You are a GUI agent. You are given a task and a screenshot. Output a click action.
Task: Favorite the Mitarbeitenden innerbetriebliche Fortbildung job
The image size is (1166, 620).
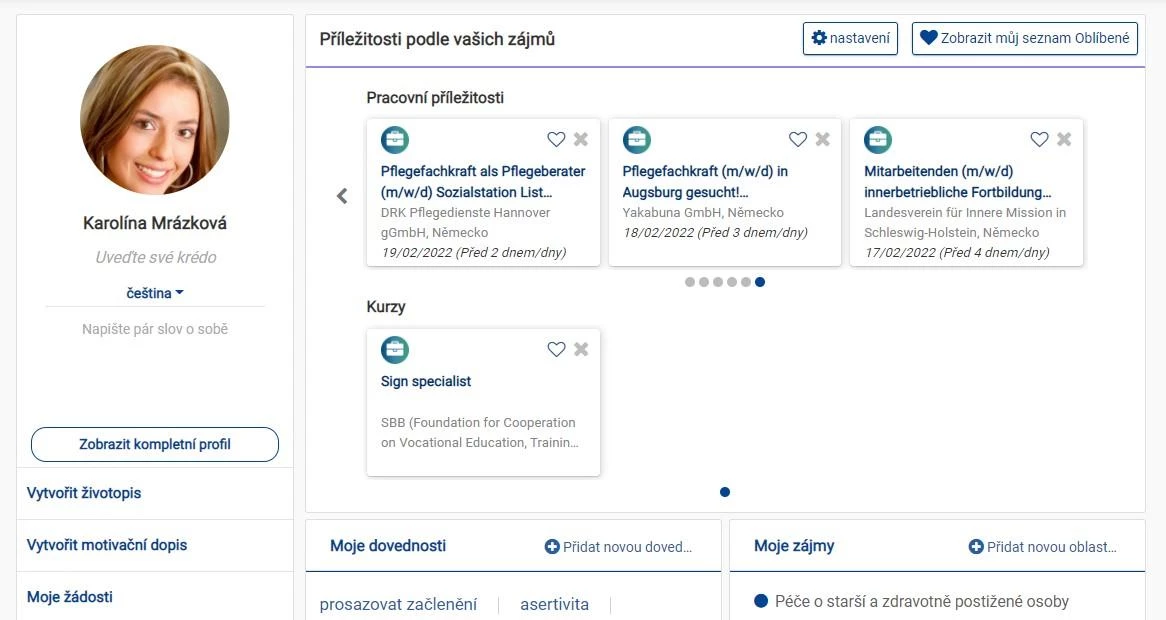[1039, 139]
